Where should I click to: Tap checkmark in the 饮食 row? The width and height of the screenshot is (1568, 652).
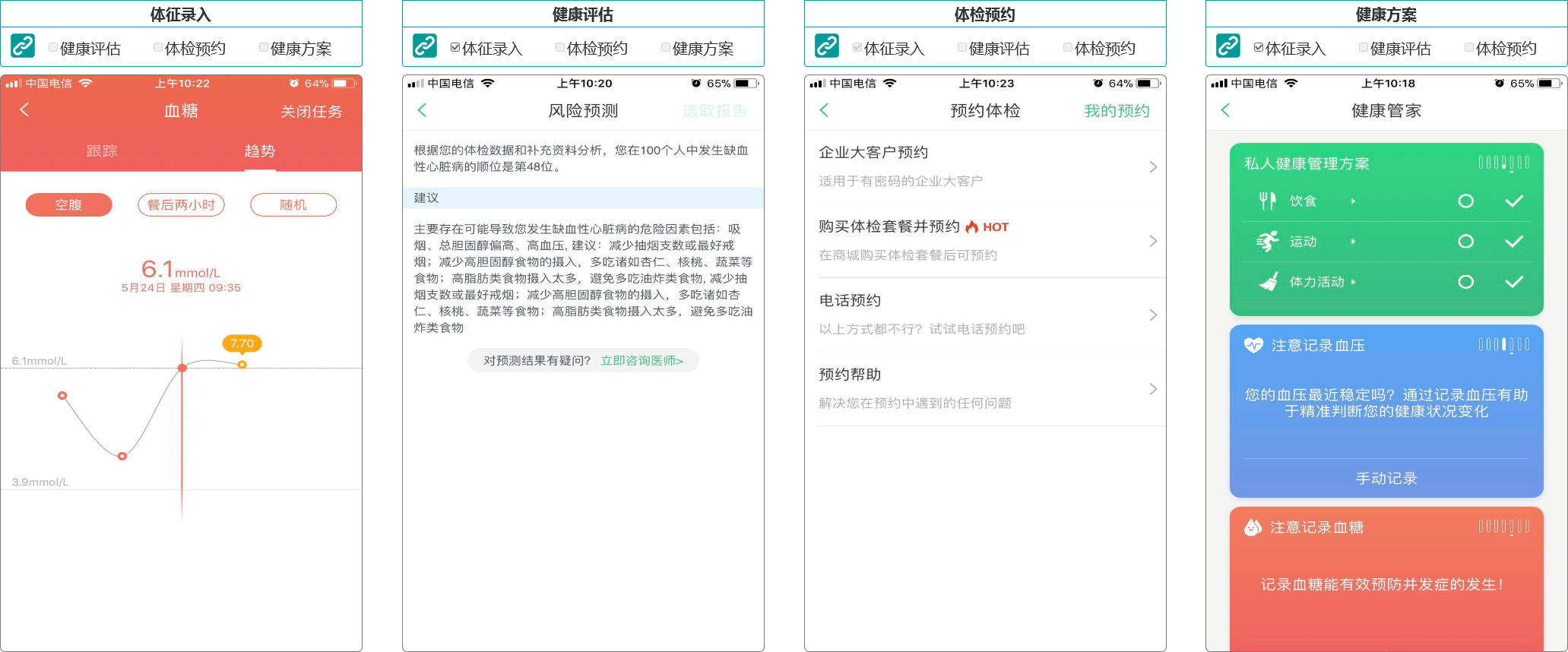coord(1514,201)
